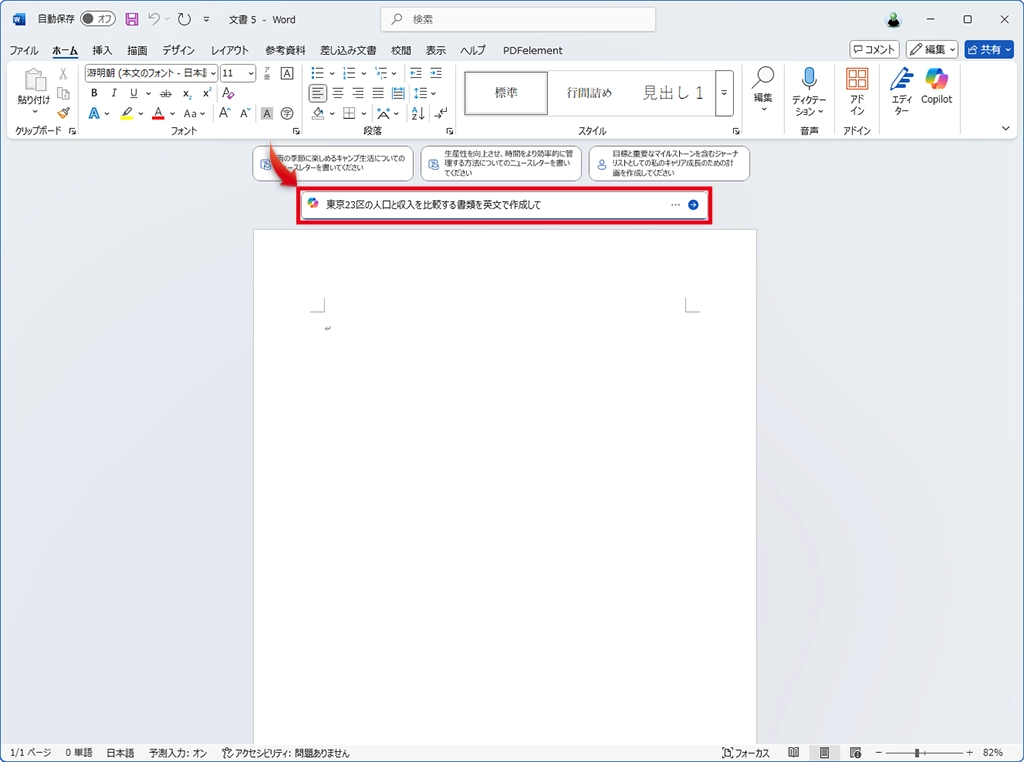
Task: Center-align the paragraph text
Action: [x=338, y=93]
